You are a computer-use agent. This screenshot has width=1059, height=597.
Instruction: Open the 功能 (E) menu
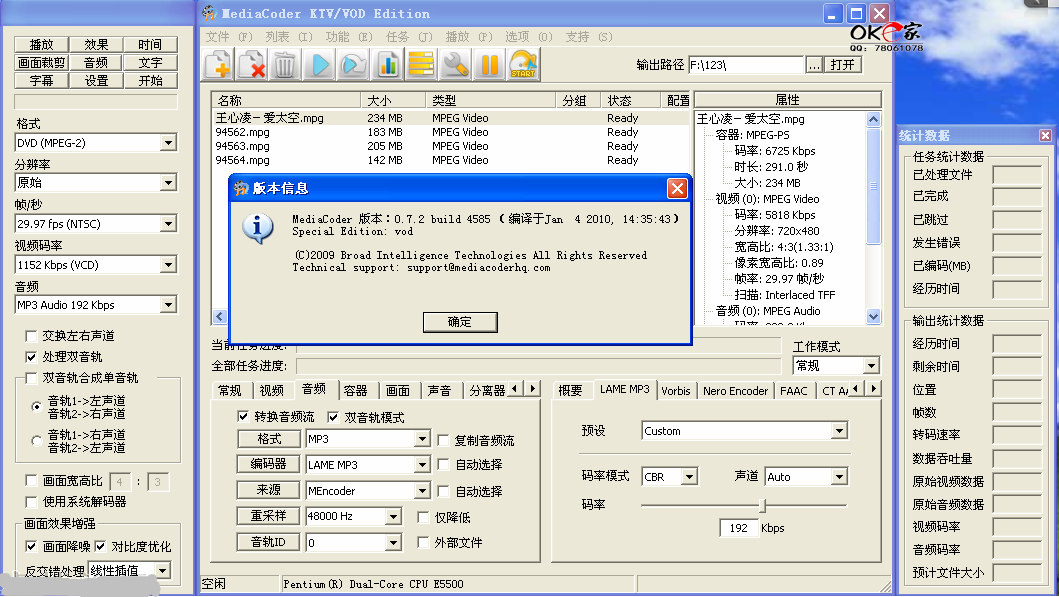point(348,36)
